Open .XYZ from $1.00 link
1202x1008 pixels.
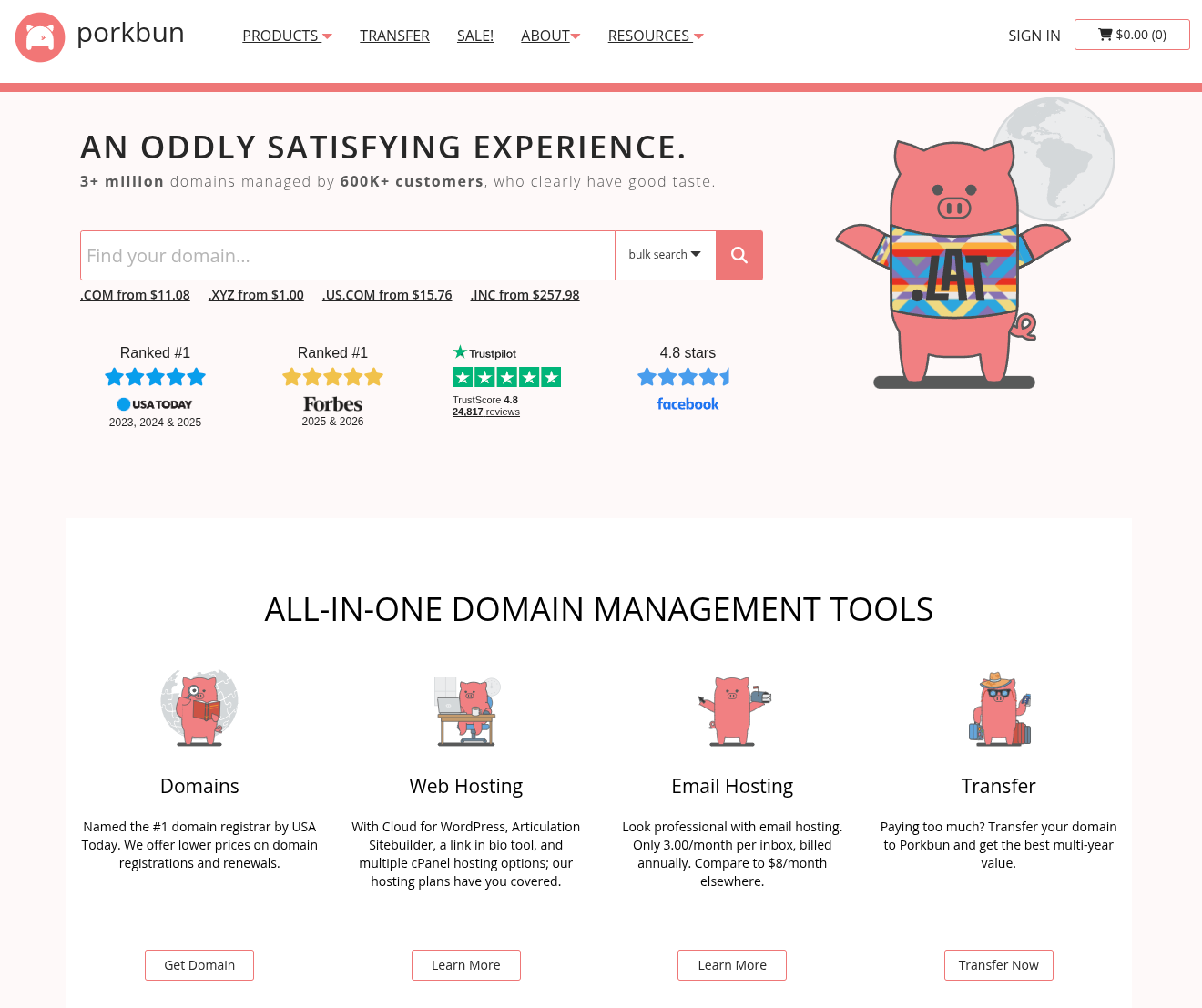click(256, 295)
